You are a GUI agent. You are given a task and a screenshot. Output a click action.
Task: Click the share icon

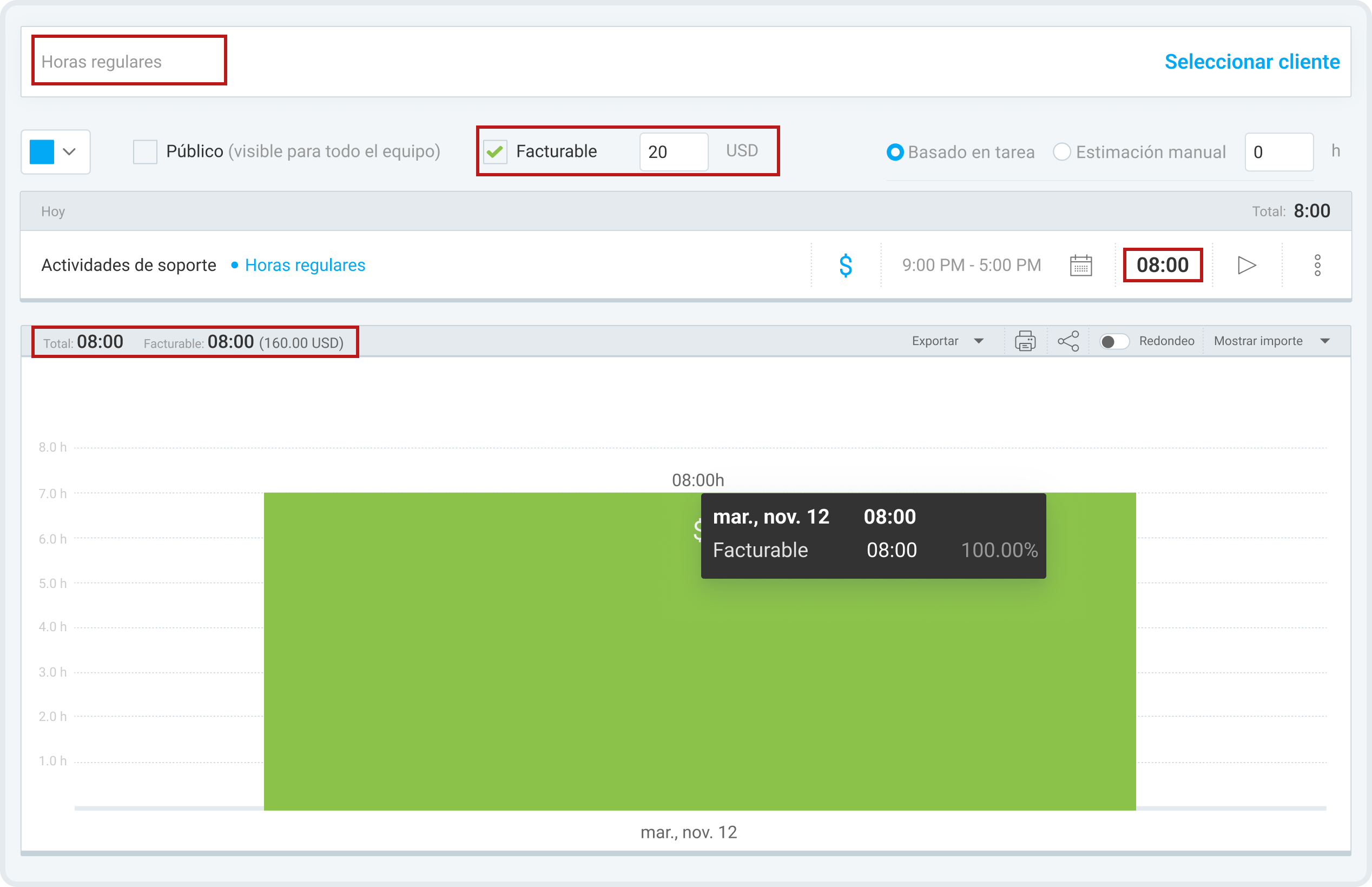coord(1068,341)
